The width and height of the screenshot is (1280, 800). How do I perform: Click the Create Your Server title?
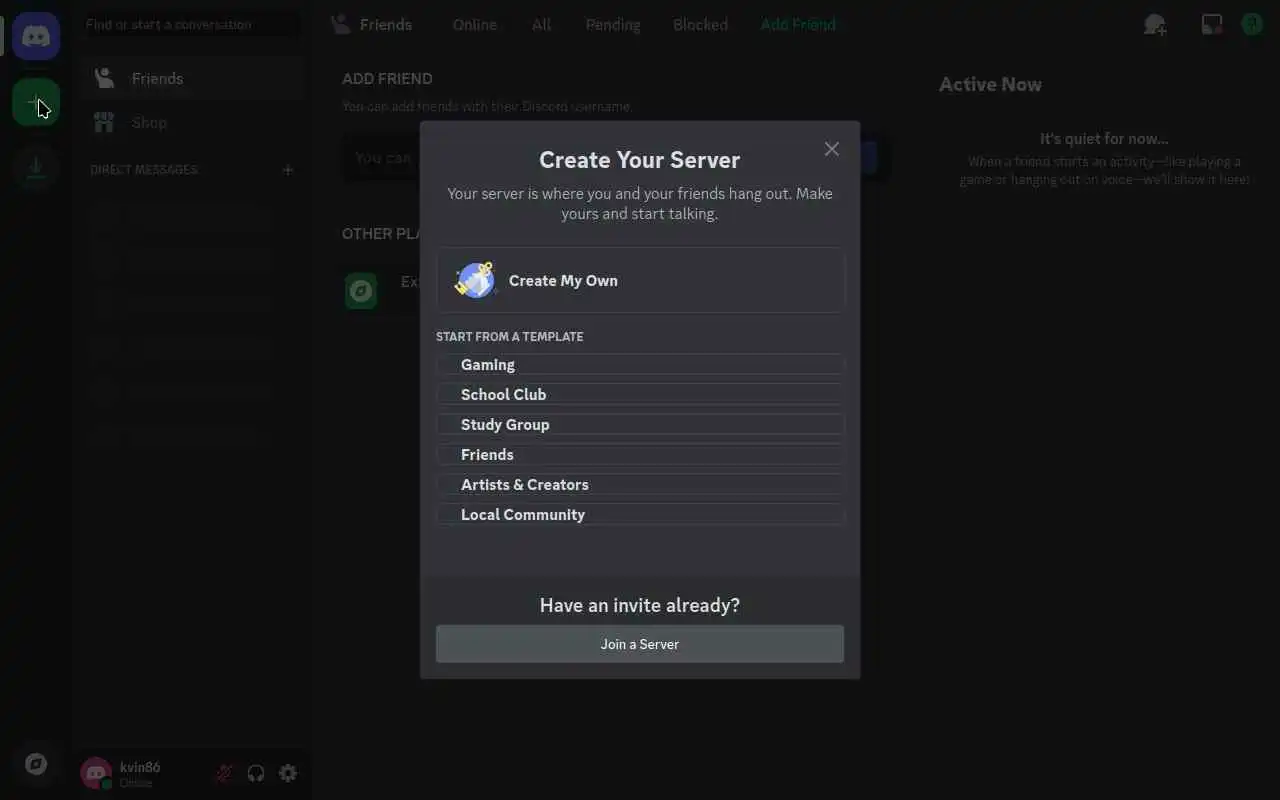pos(640,160)
